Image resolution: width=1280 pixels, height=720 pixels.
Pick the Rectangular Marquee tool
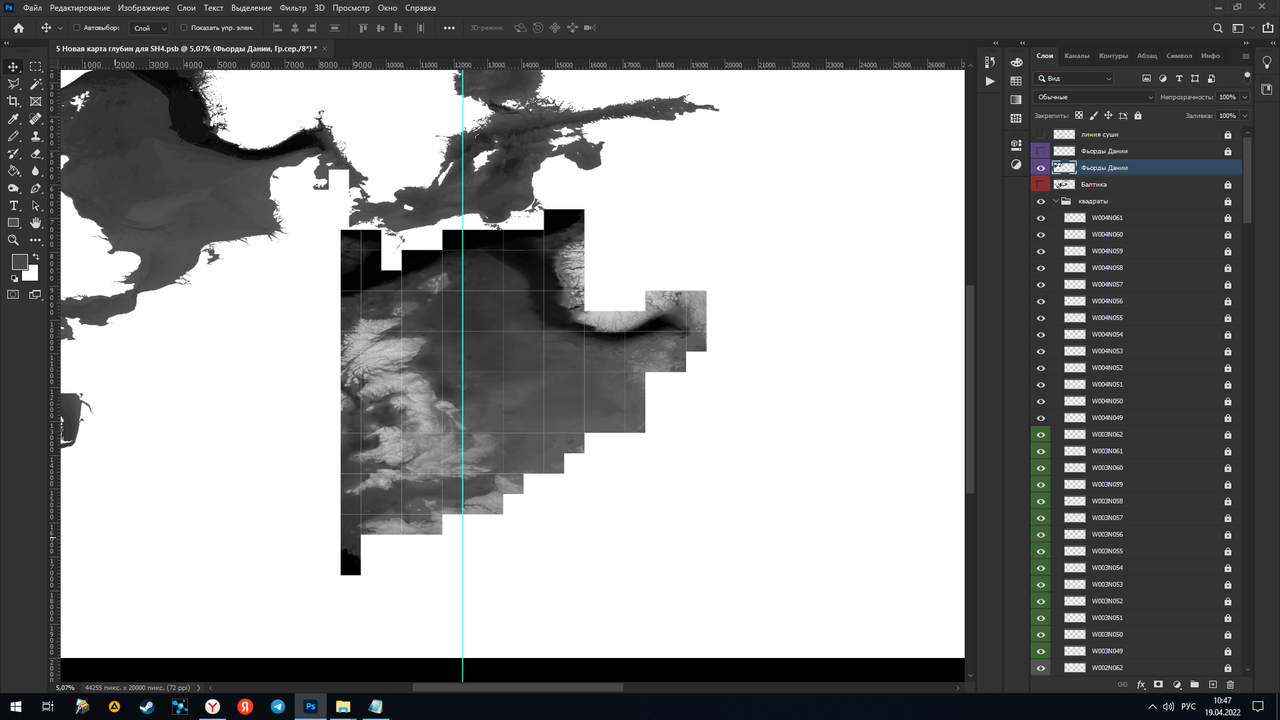tap(36, 67)
